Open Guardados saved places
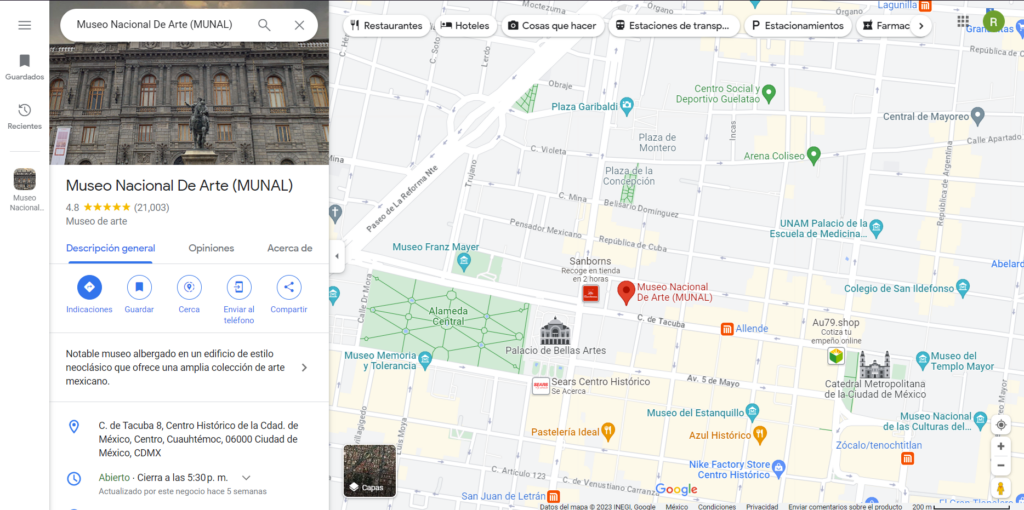This screenshot has width=1024, height=510. (24, 67)
